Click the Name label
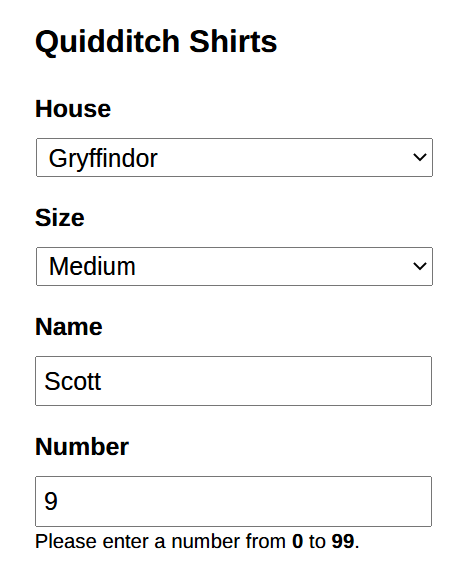 tap(69, 327)
